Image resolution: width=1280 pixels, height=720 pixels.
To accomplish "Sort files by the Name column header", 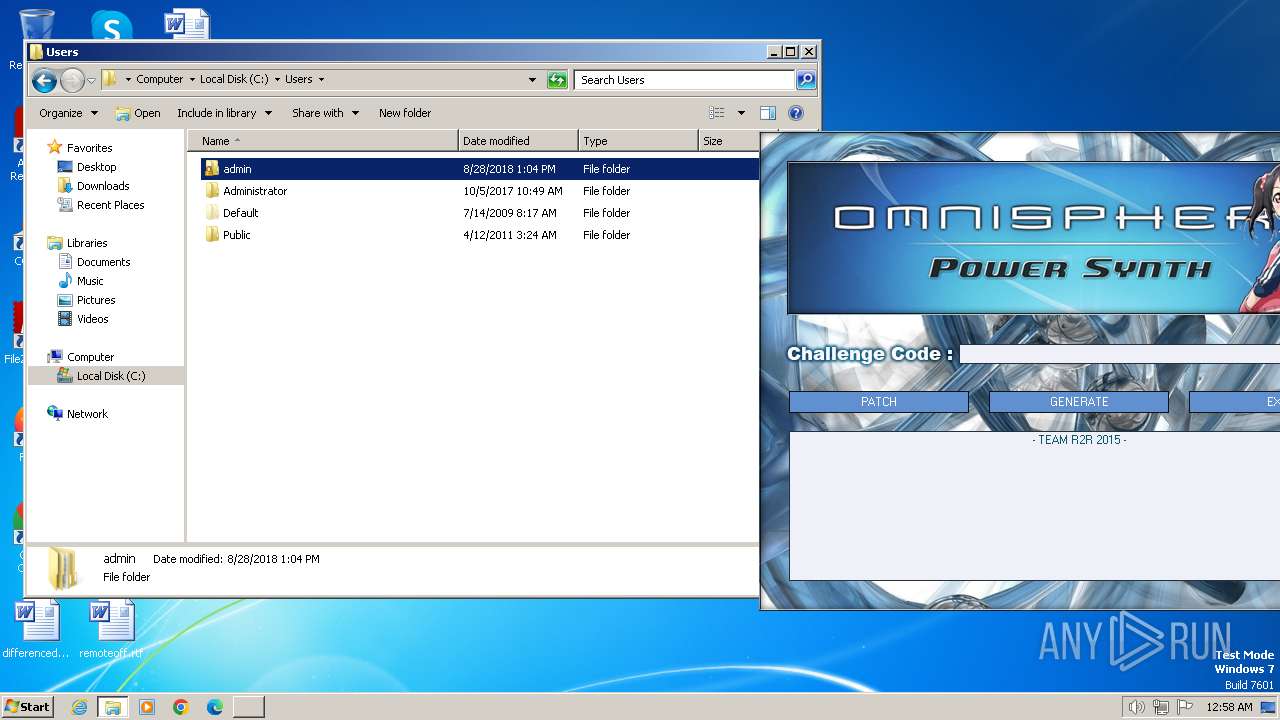I will [x=322, y=141].
